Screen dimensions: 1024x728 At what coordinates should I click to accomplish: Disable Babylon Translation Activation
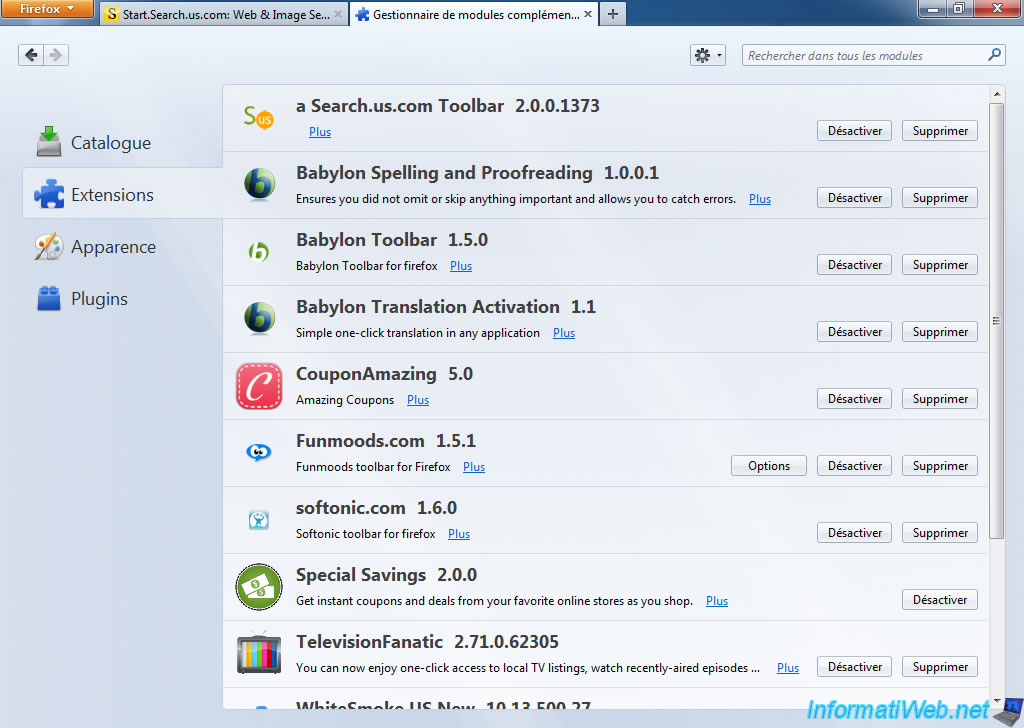point(854,332)
